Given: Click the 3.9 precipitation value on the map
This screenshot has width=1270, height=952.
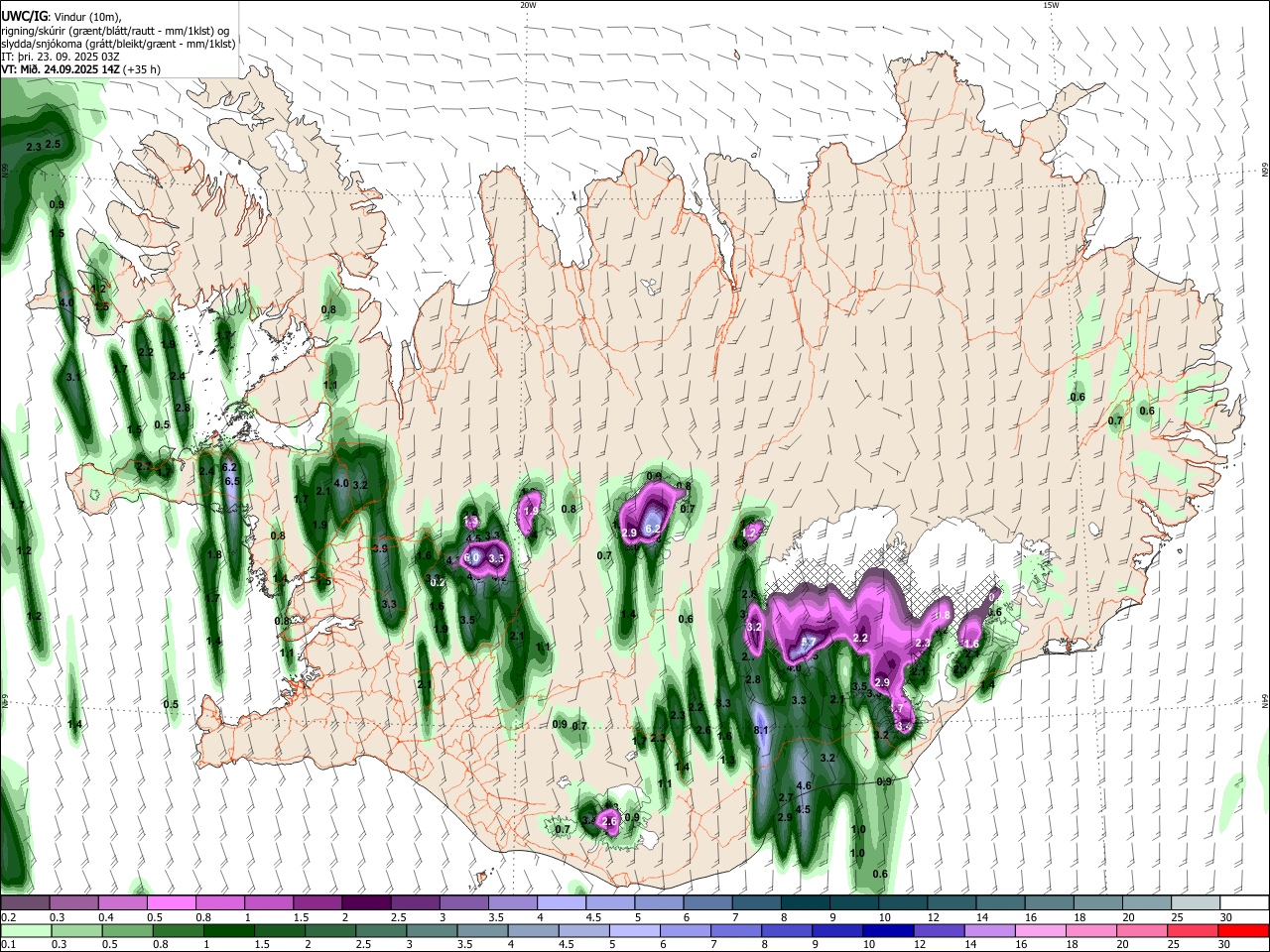Looking at the screenshot, I should tap(379, 548).
